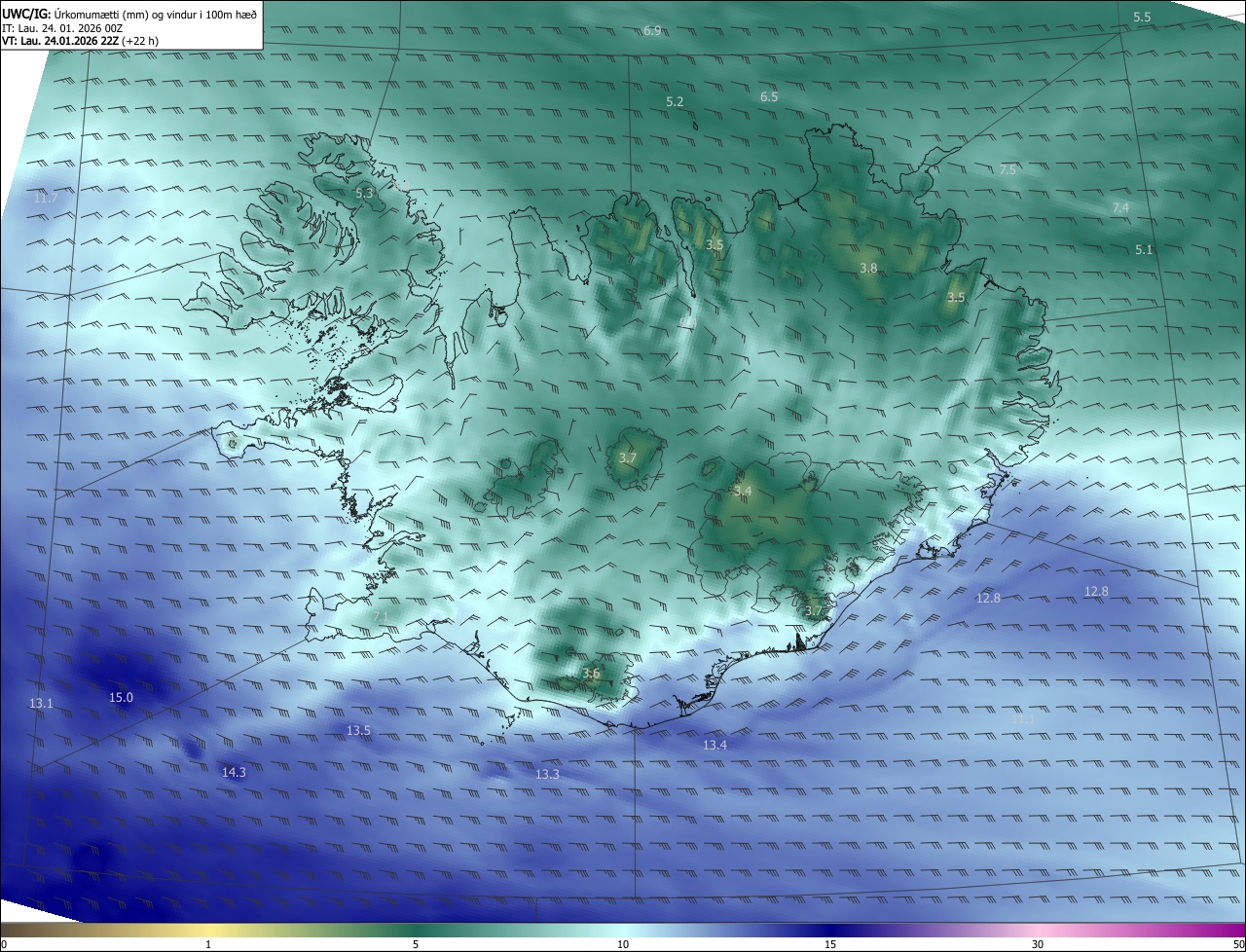This screenshot has width=1246, height=952.
Task: Click the 7.1 value label
Action: coord(381,616)
